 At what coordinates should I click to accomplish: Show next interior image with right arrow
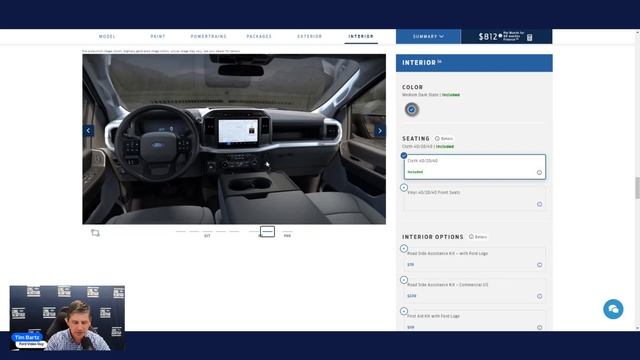(x=380, y=131)
